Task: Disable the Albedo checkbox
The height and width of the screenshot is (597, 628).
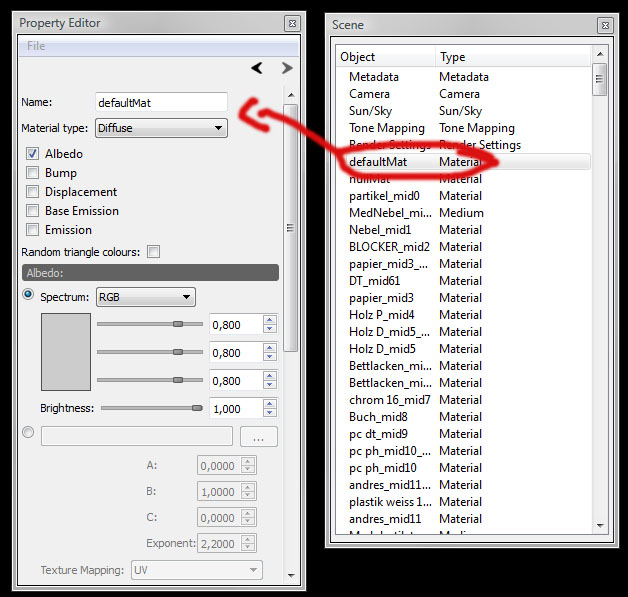Action: point(33,154)
